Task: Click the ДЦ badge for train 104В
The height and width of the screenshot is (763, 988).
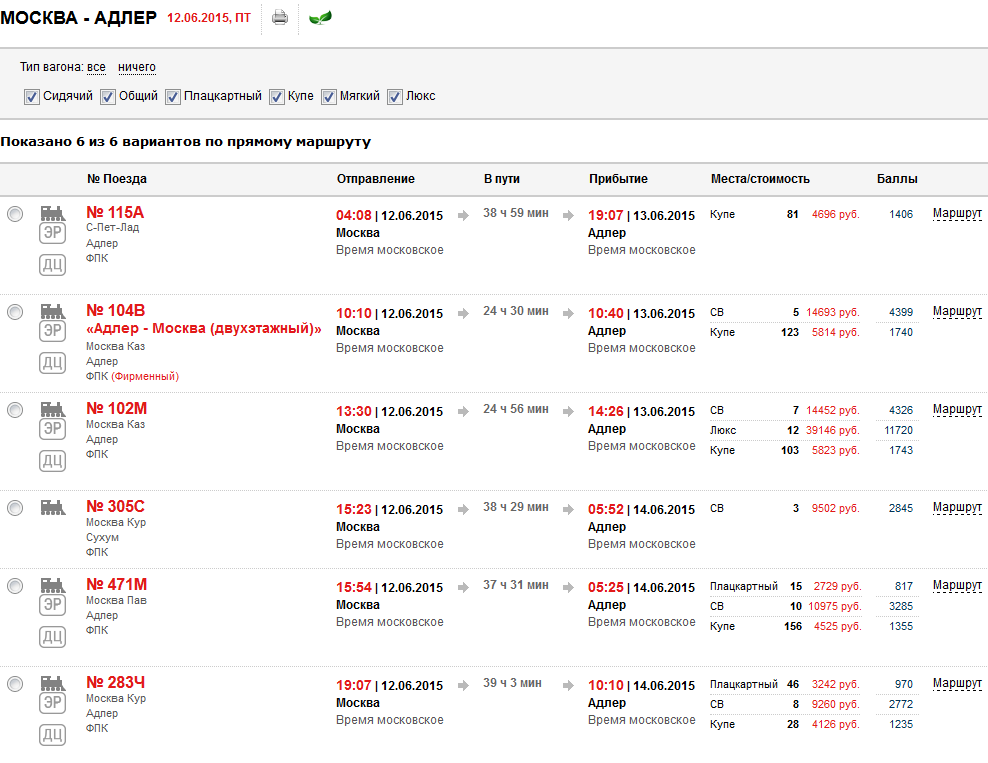Action: click(52, 362)
